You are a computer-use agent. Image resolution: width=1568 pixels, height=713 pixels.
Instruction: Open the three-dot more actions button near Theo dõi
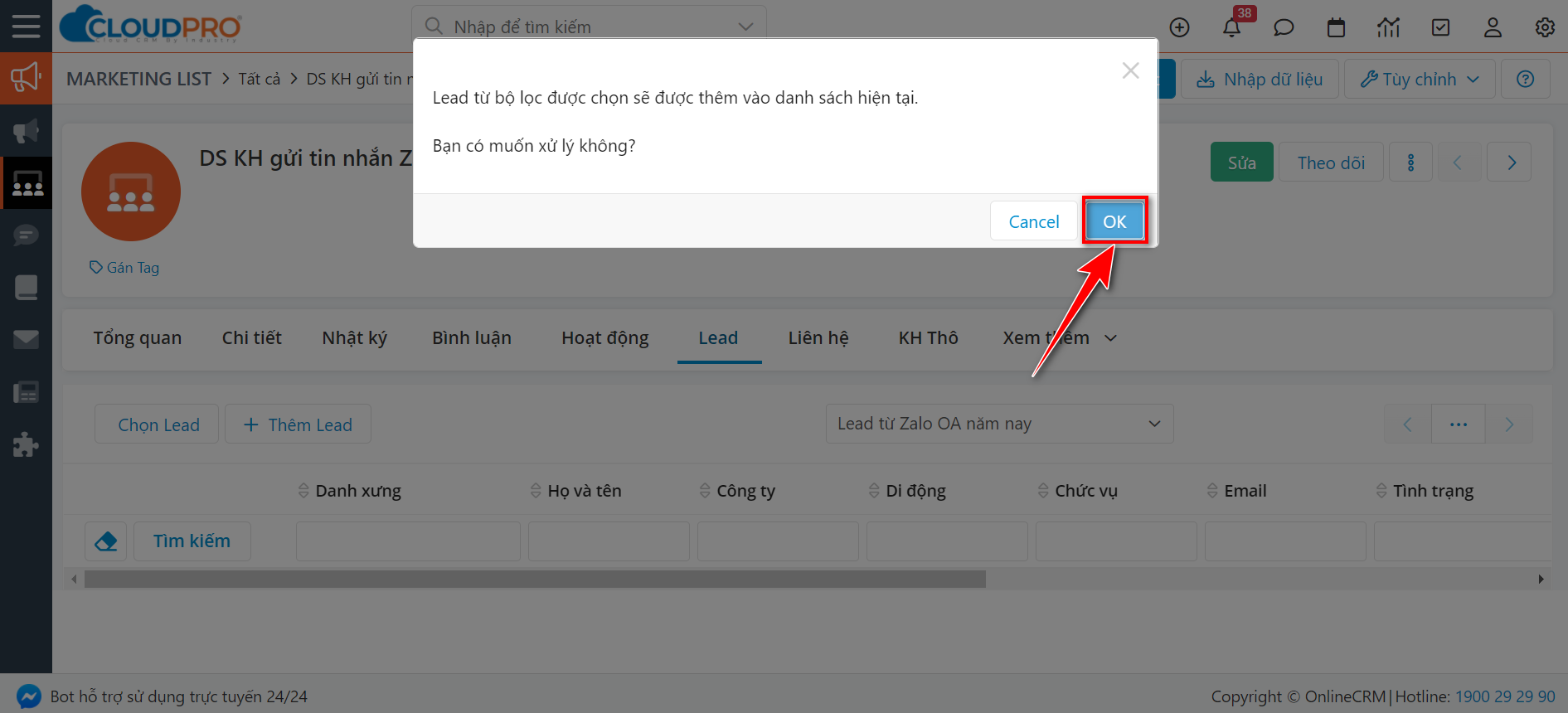tap(1410, 162)
